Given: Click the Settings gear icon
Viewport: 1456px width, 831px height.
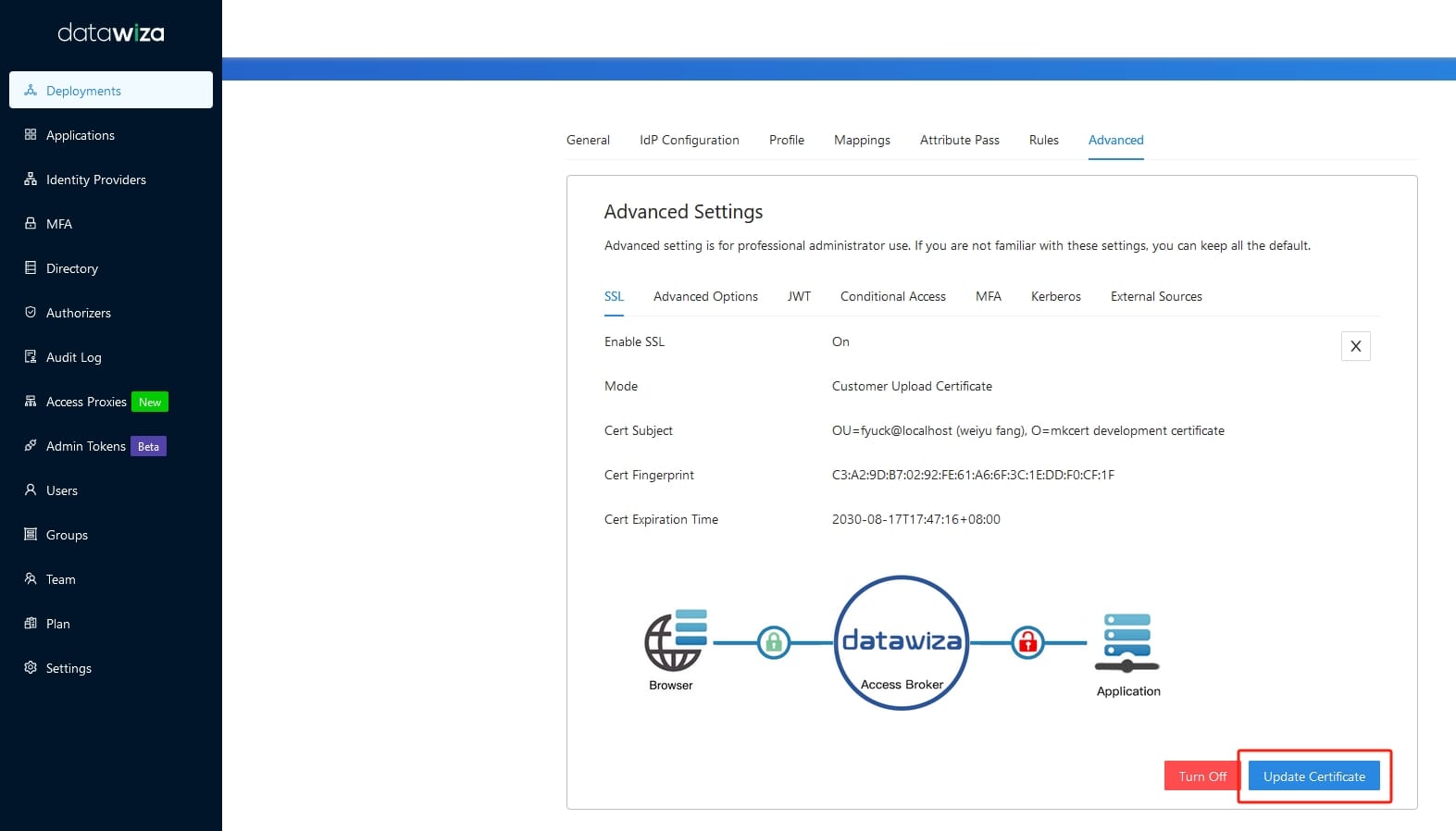Looking at the screenshot, I should [31, 667].
